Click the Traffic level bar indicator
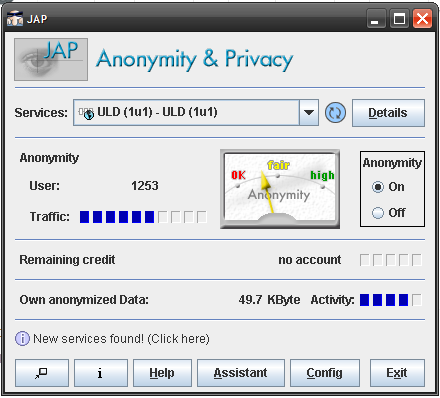Image resolution: width=440 pixels, height=398 pixels. pyautogui.click(x=143, y=217)
